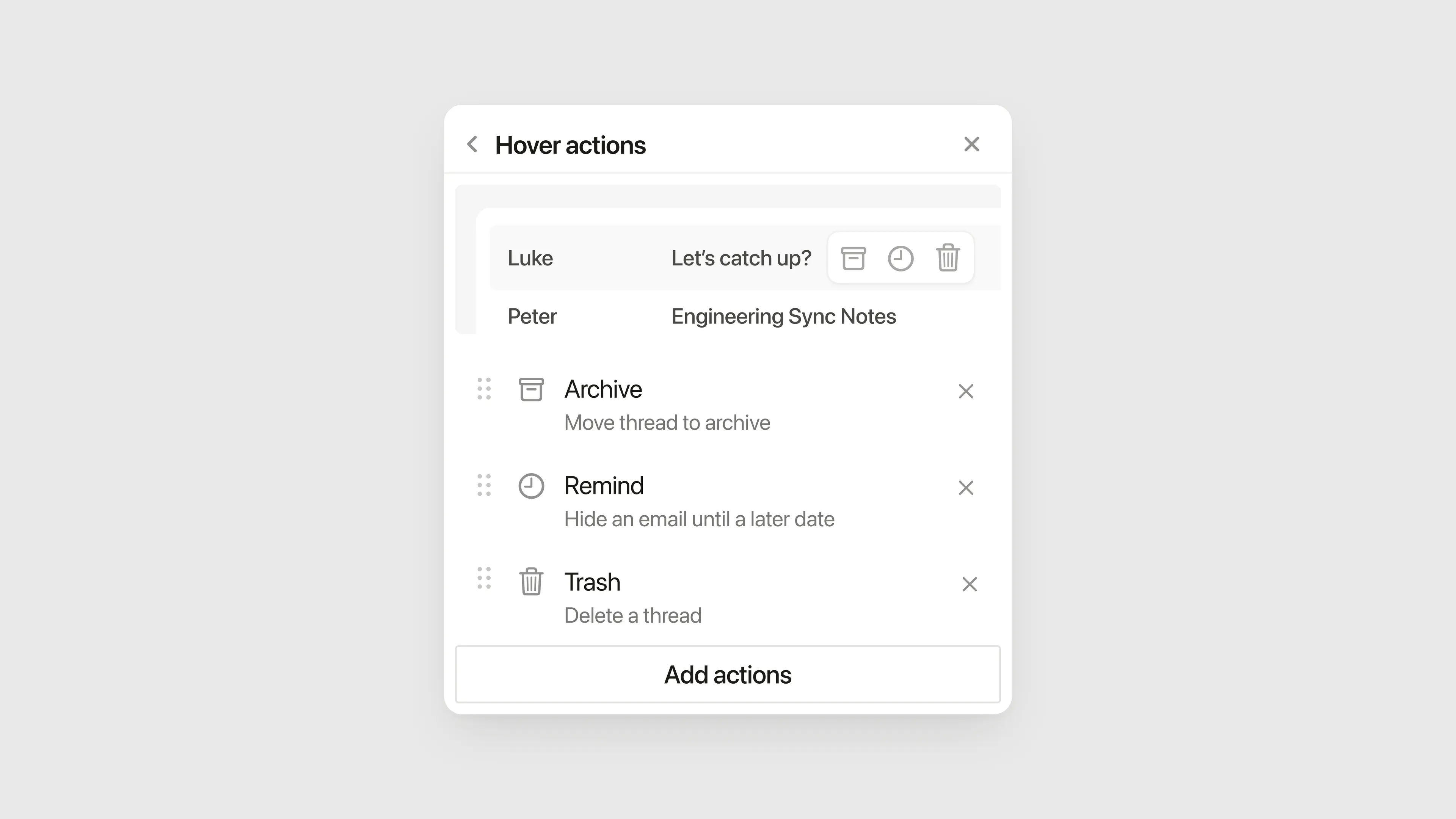Click the "Hide an email until a later date" text
1456x819 pixels.
[699, 519]
